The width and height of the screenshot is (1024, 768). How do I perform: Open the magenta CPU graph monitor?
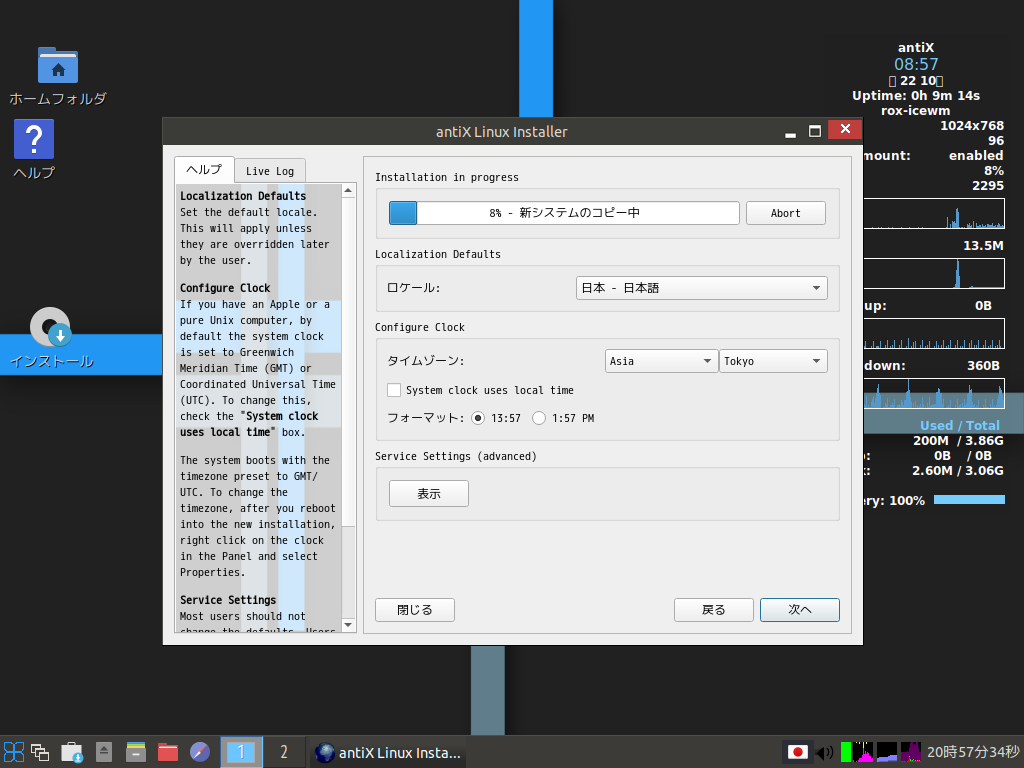tap(863, 752)
